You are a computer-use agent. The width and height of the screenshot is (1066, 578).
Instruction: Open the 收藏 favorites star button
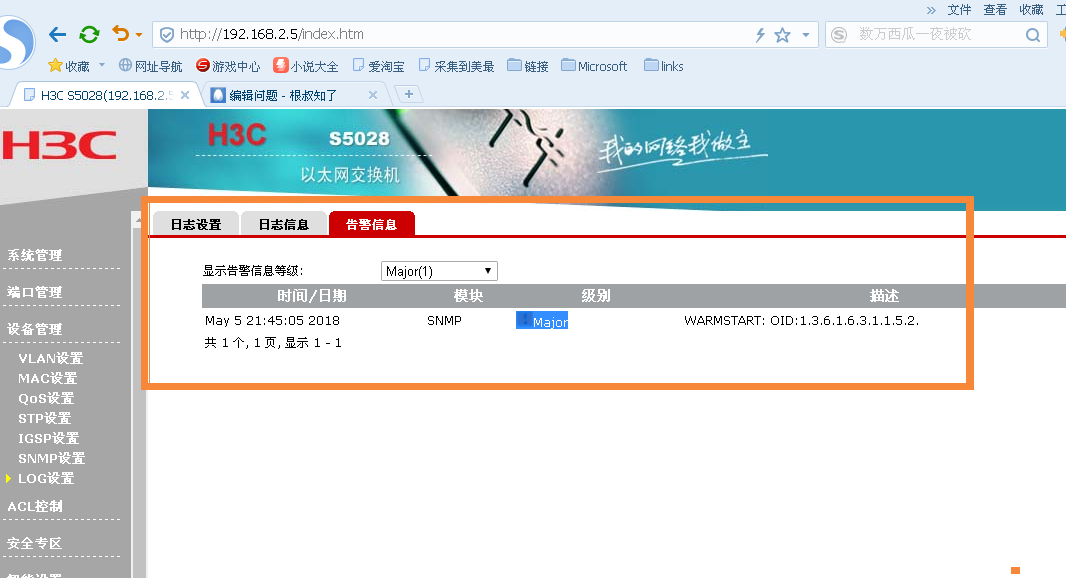69,66
